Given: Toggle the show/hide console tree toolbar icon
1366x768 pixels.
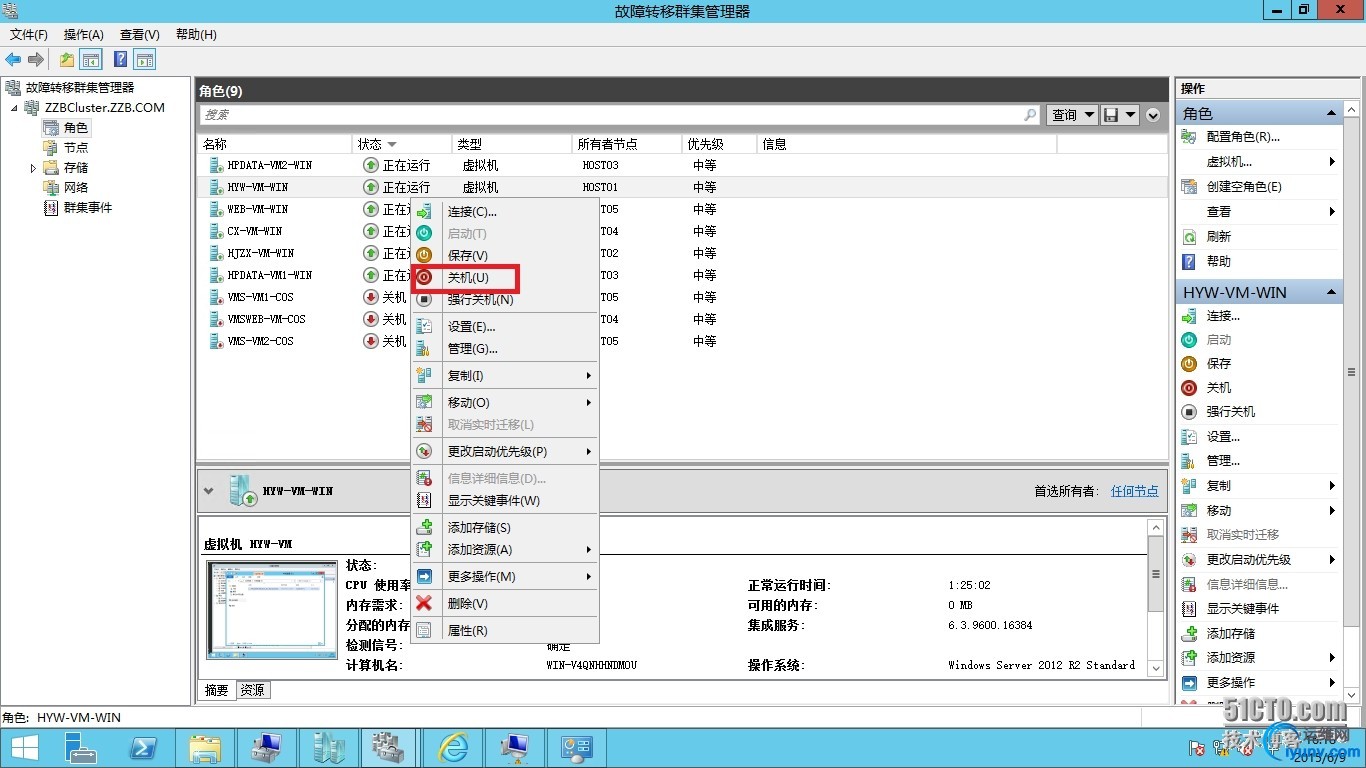Looking at the screenshot, I should tap(91, 60).
